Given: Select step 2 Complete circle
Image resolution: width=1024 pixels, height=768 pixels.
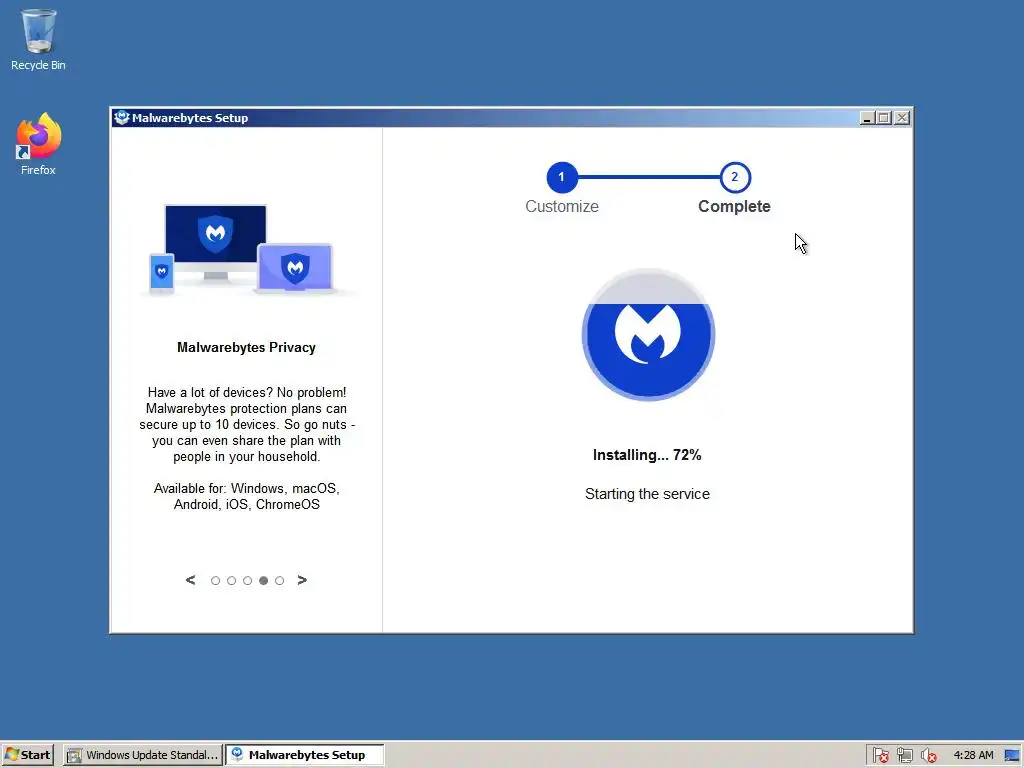Looking at the screenshot, I should (x=735, y=177).
